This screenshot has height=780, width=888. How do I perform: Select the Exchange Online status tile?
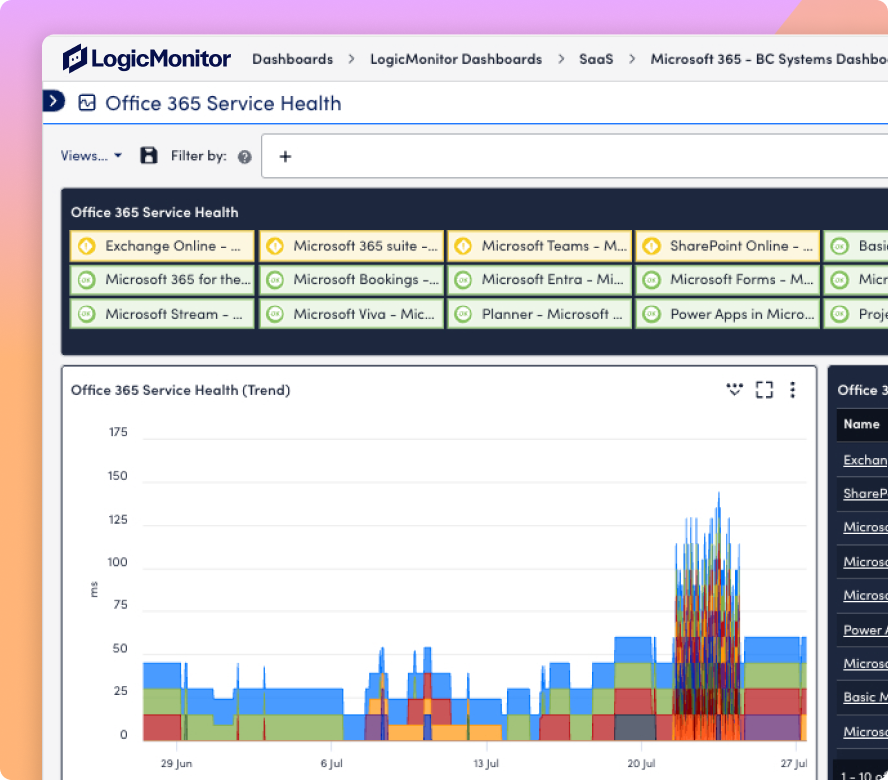click(x=162, y=246)
